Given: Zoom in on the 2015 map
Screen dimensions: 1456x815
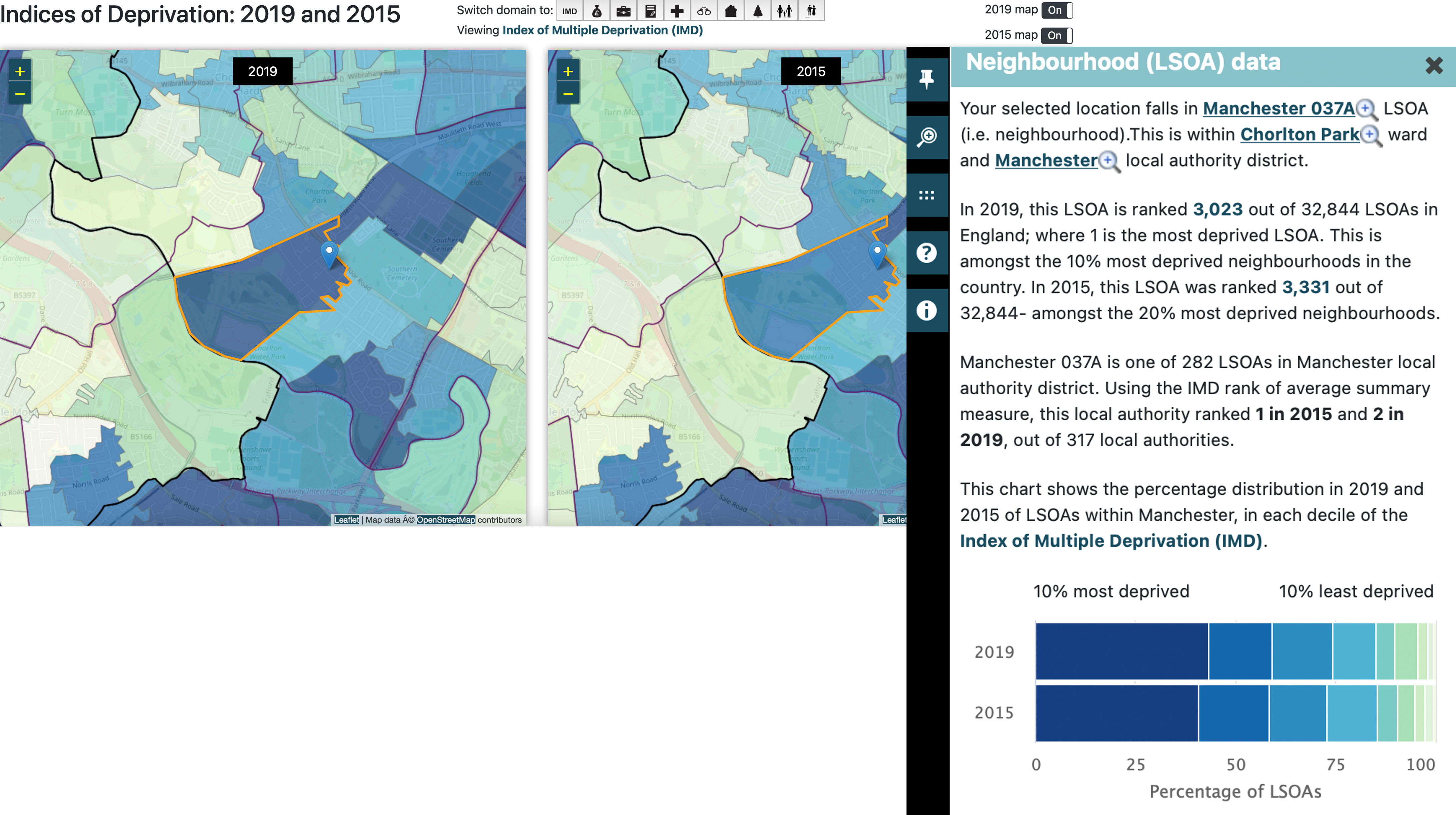Looking at the screenshot, I should [x=568, y=72].
